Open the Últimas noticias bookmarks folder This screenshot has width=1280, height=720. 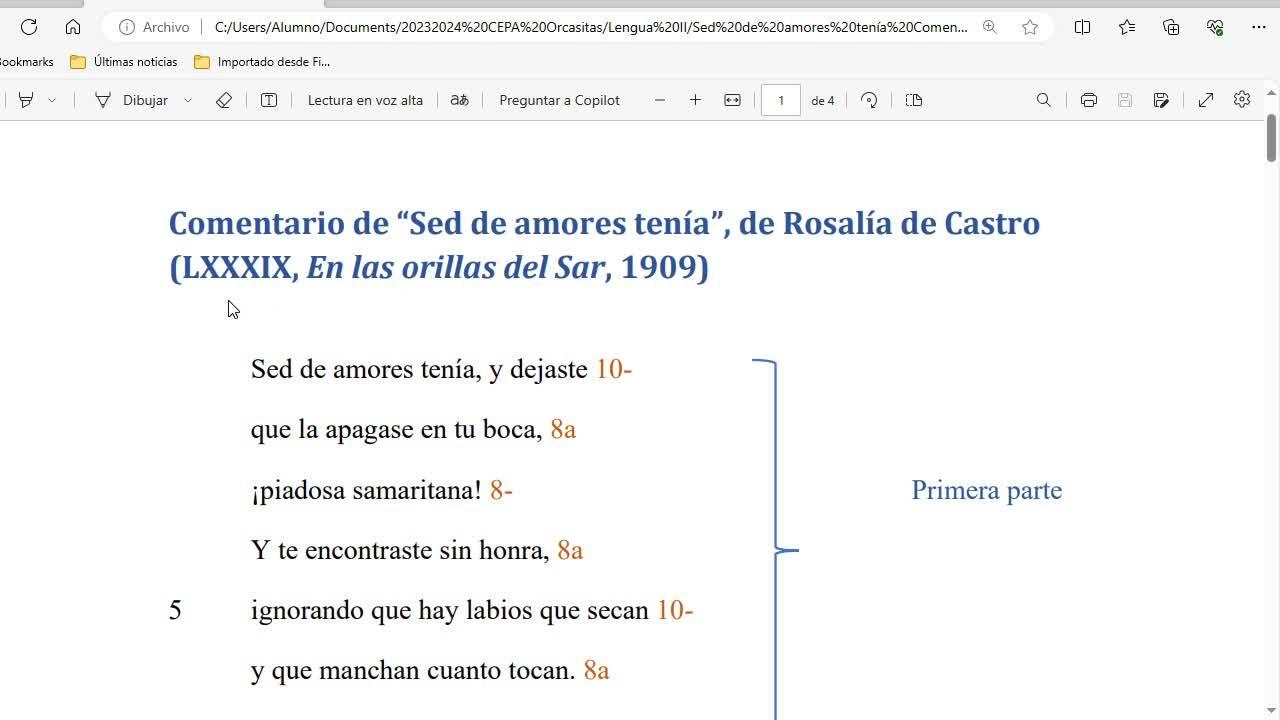(124, 62)
